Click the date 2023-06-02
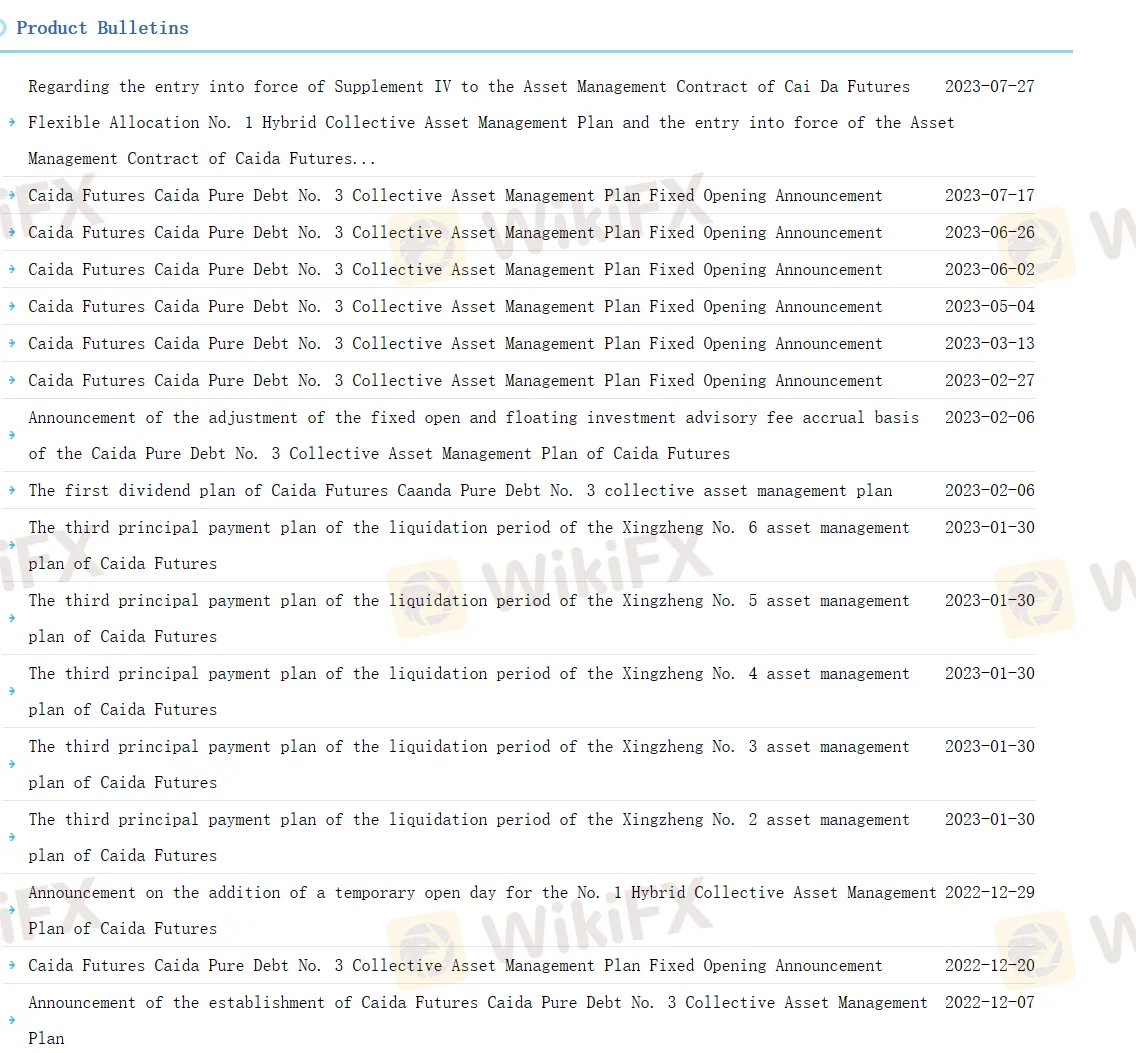Screen dimensions: 1136x1053 point(990,270)
